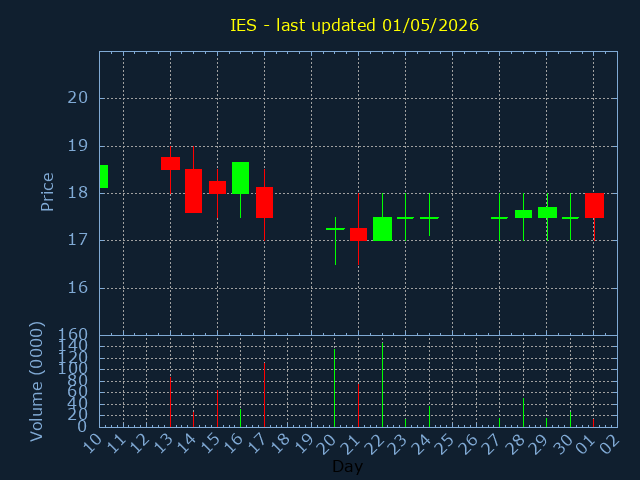Viewport: 640px width, 480px height.
Task: Click the red candlestick for day 17
Action: point(264,202)
